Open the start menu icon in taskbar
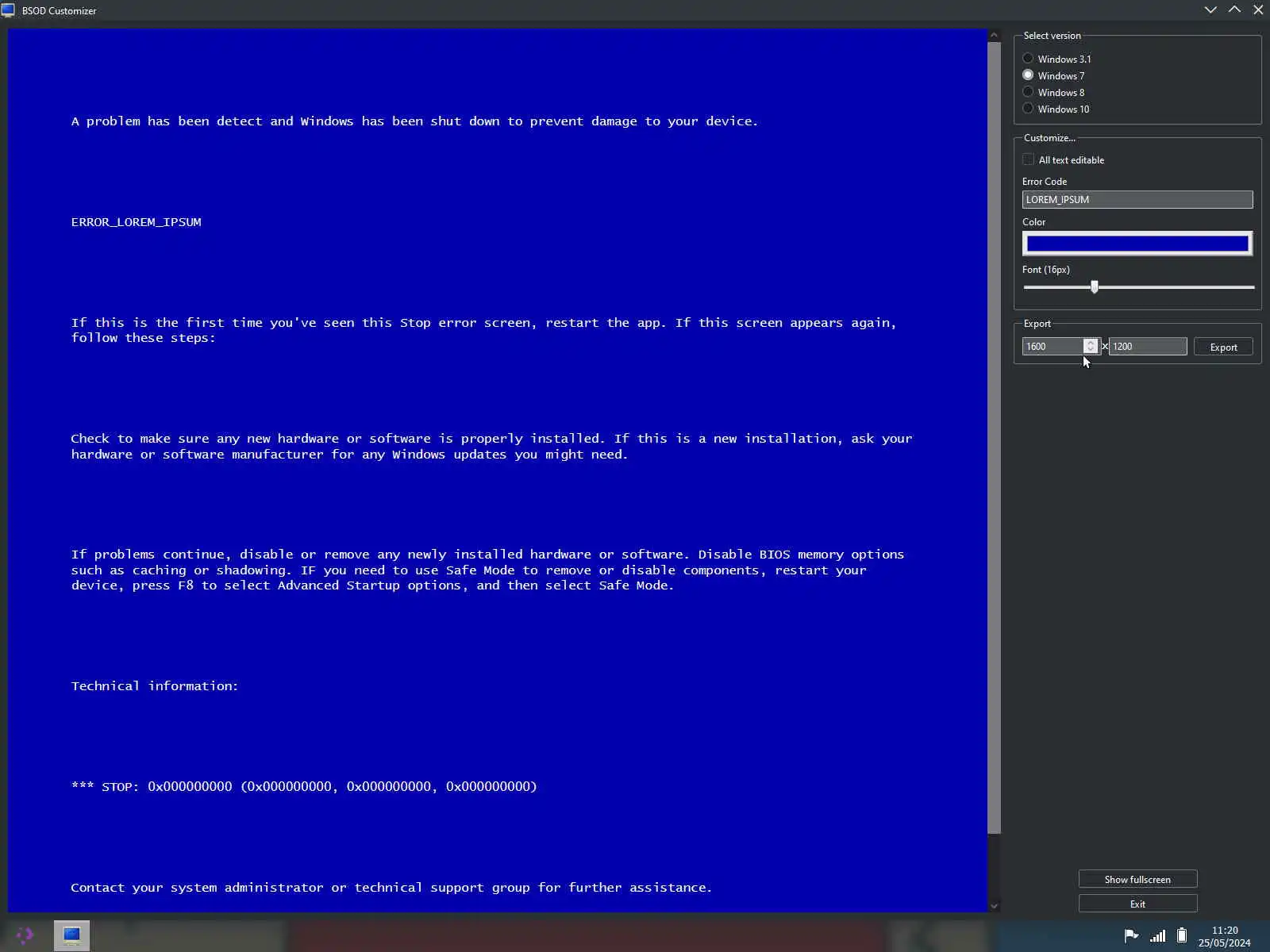Screen dimensions: 1270x952 (x=25, y=935)
